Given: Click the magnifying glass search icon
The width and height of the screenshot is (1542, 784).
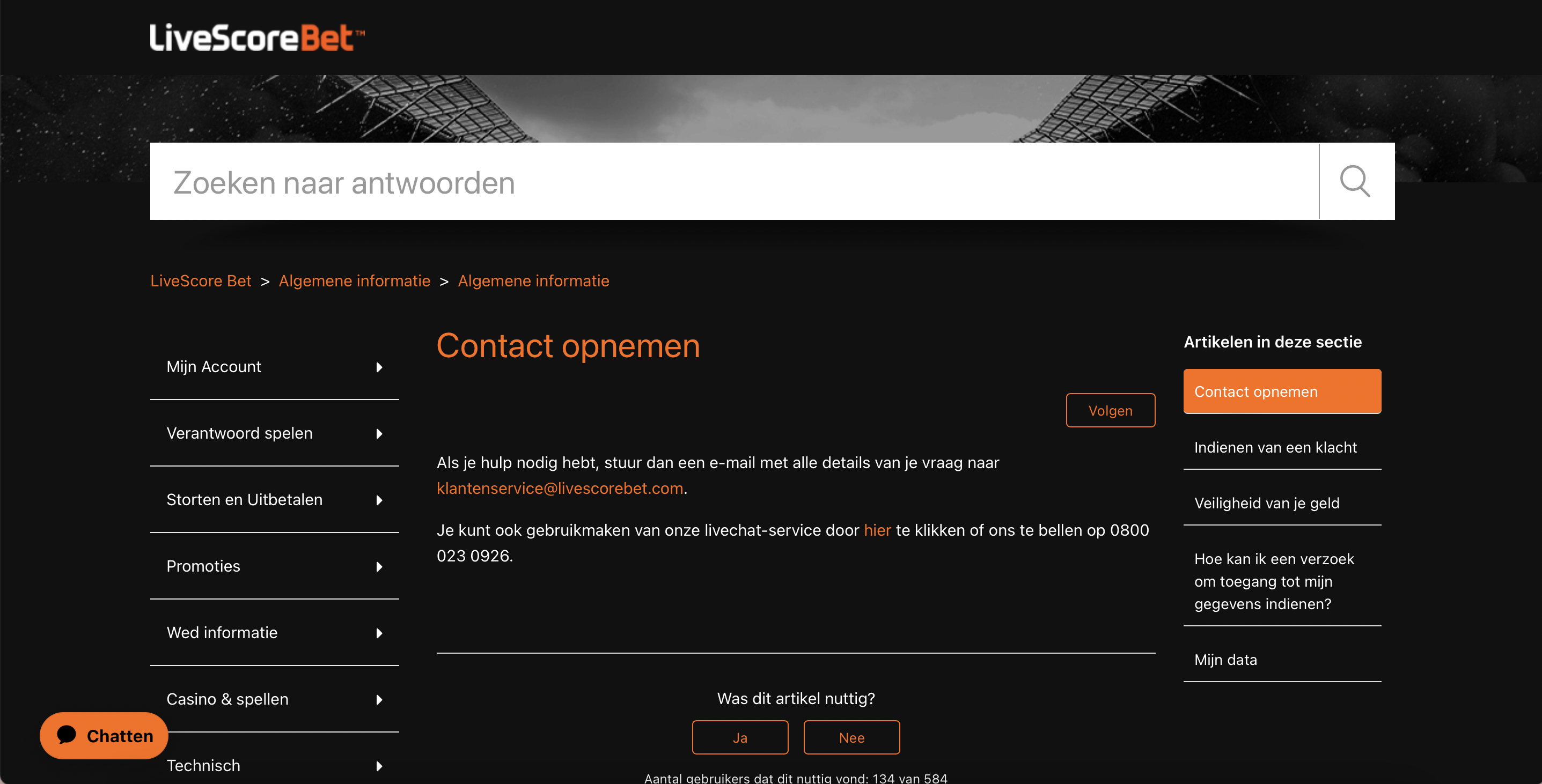Looking at the screenshot, I should coord(1355,181).
